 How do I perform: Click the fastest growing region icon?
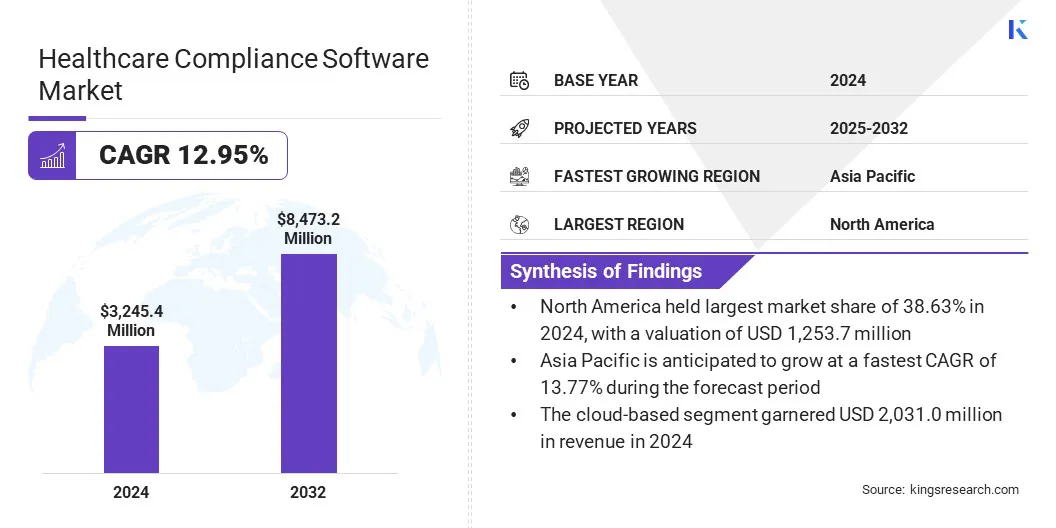519,176
